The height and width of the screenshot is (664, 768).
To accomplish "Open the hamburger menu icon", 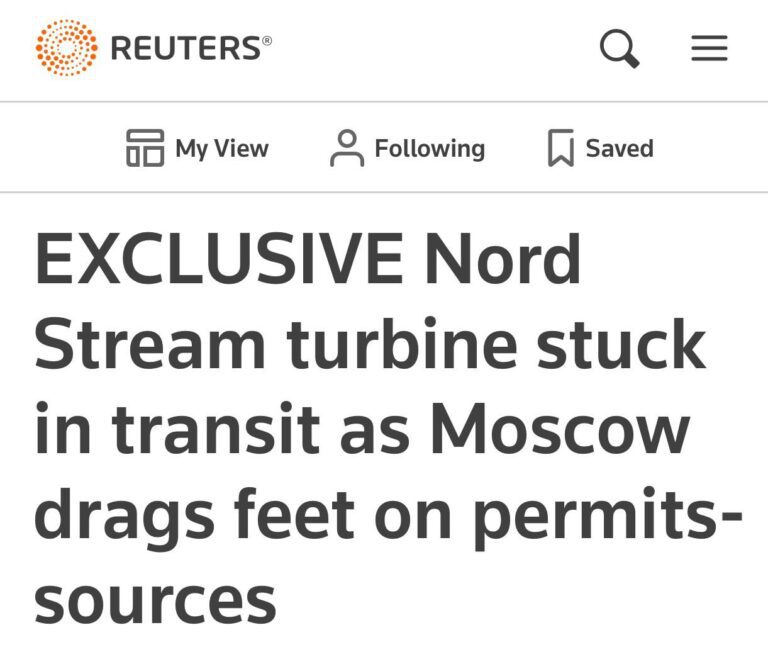I will pos(709,48).
